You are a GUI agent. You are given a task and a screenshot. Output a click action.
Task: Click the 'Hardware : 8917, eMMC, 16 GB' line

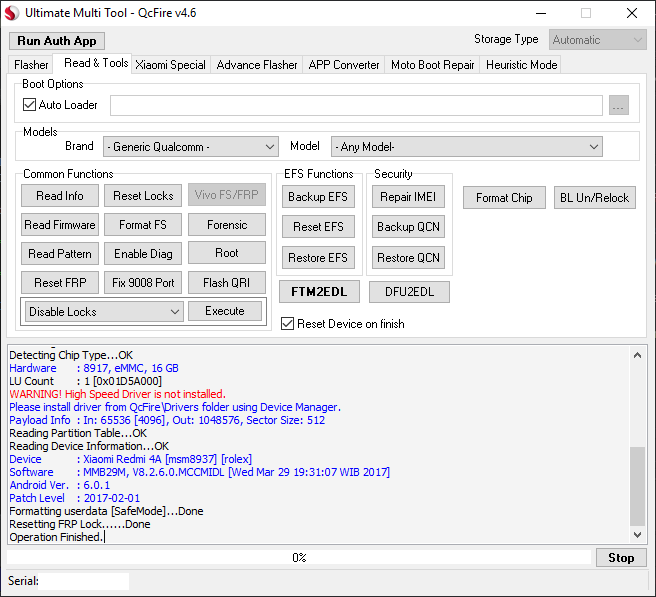pyautogui.click(x=94, y=368)
